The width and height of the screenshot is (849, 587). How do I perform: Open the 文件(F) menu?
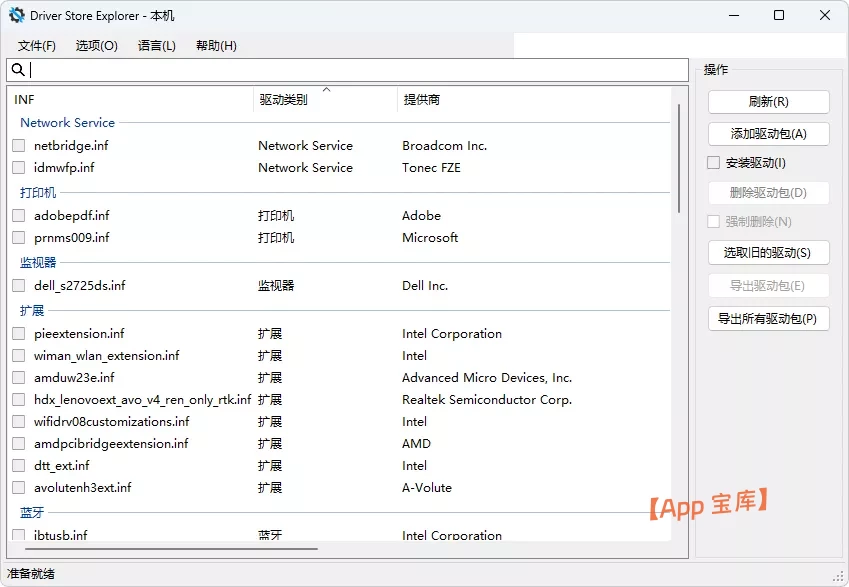37,46
